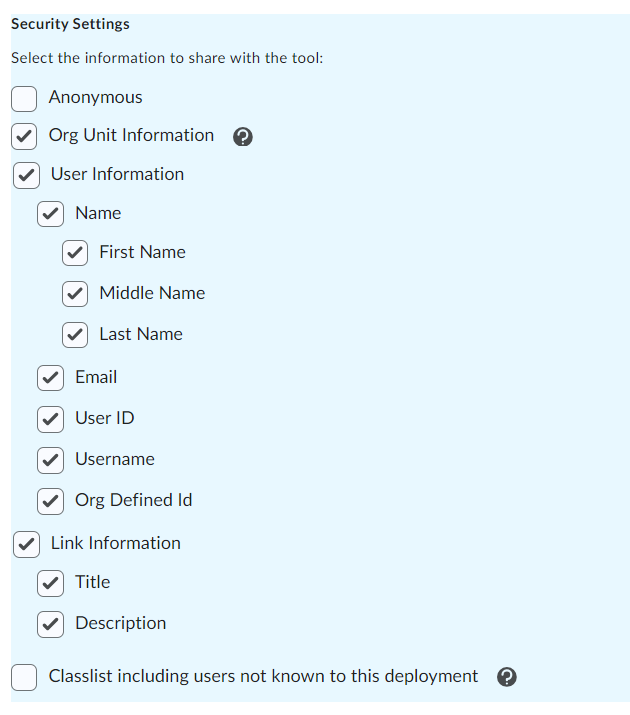The width and height of the screenshot is (630, 715).
Task: Uncheck the Email checkbox
Action: tap(51, 378)
